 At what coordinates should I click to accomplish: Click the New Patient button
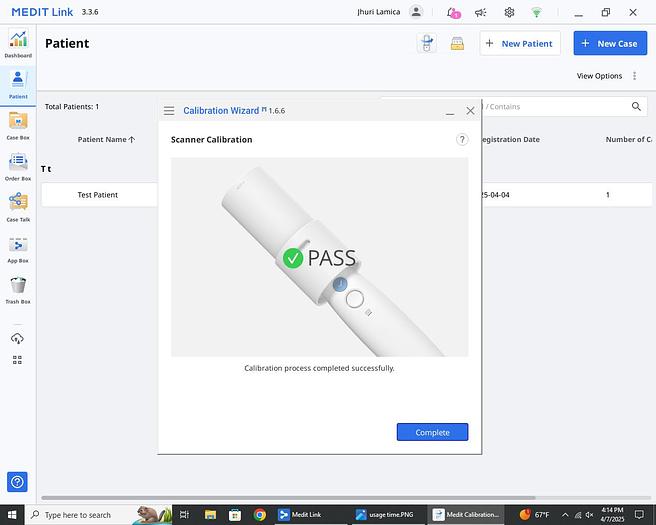[520, 44]
